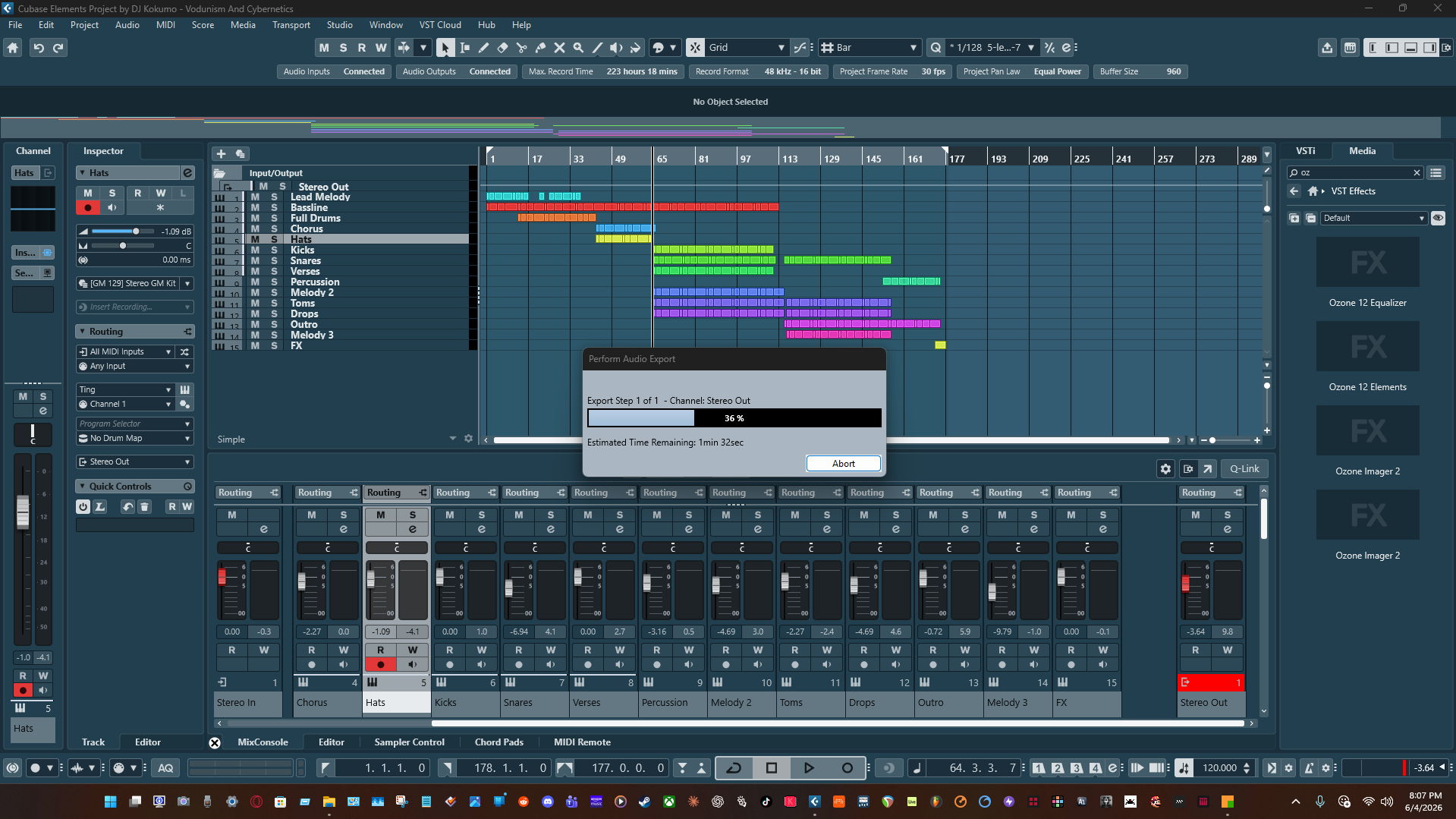
Task: Click Audio Inputs Connected status
Action: [334, 72]
